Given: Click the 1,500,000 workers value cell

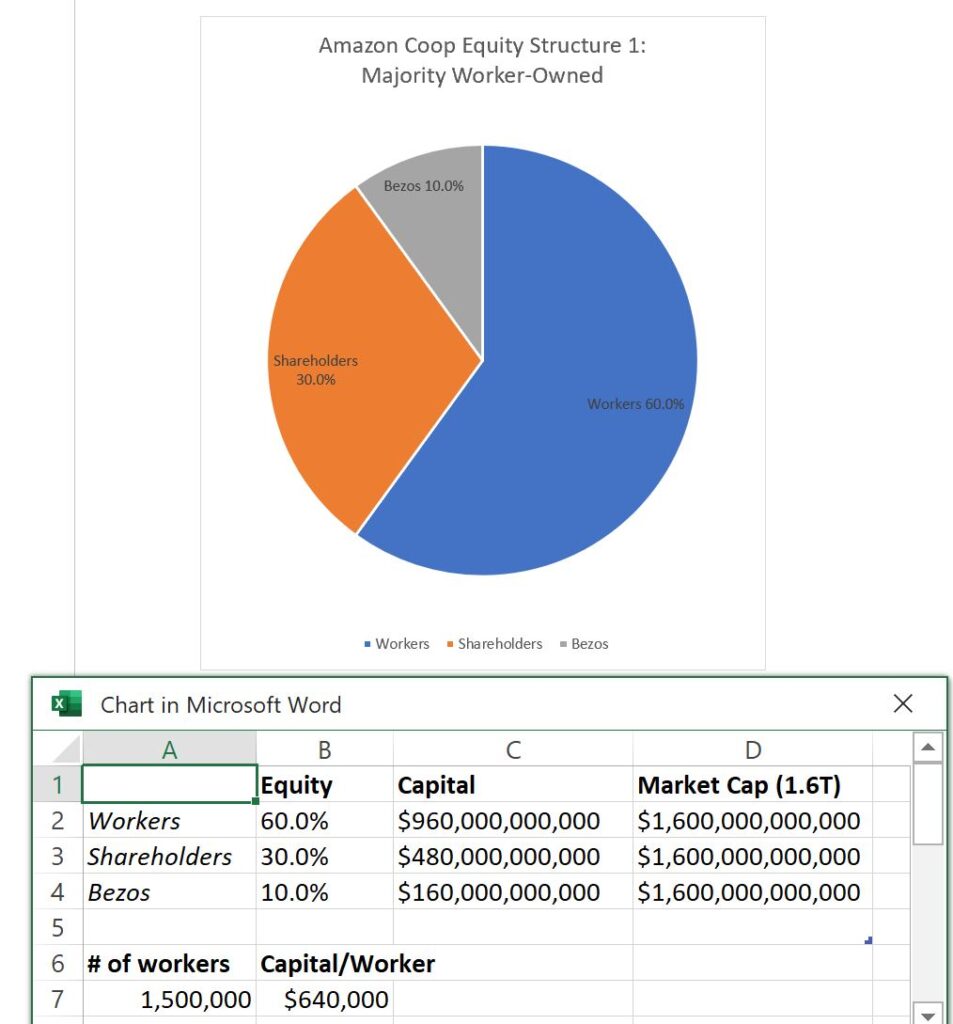Looking at the screenshot, I should click(x=169, y=999).
